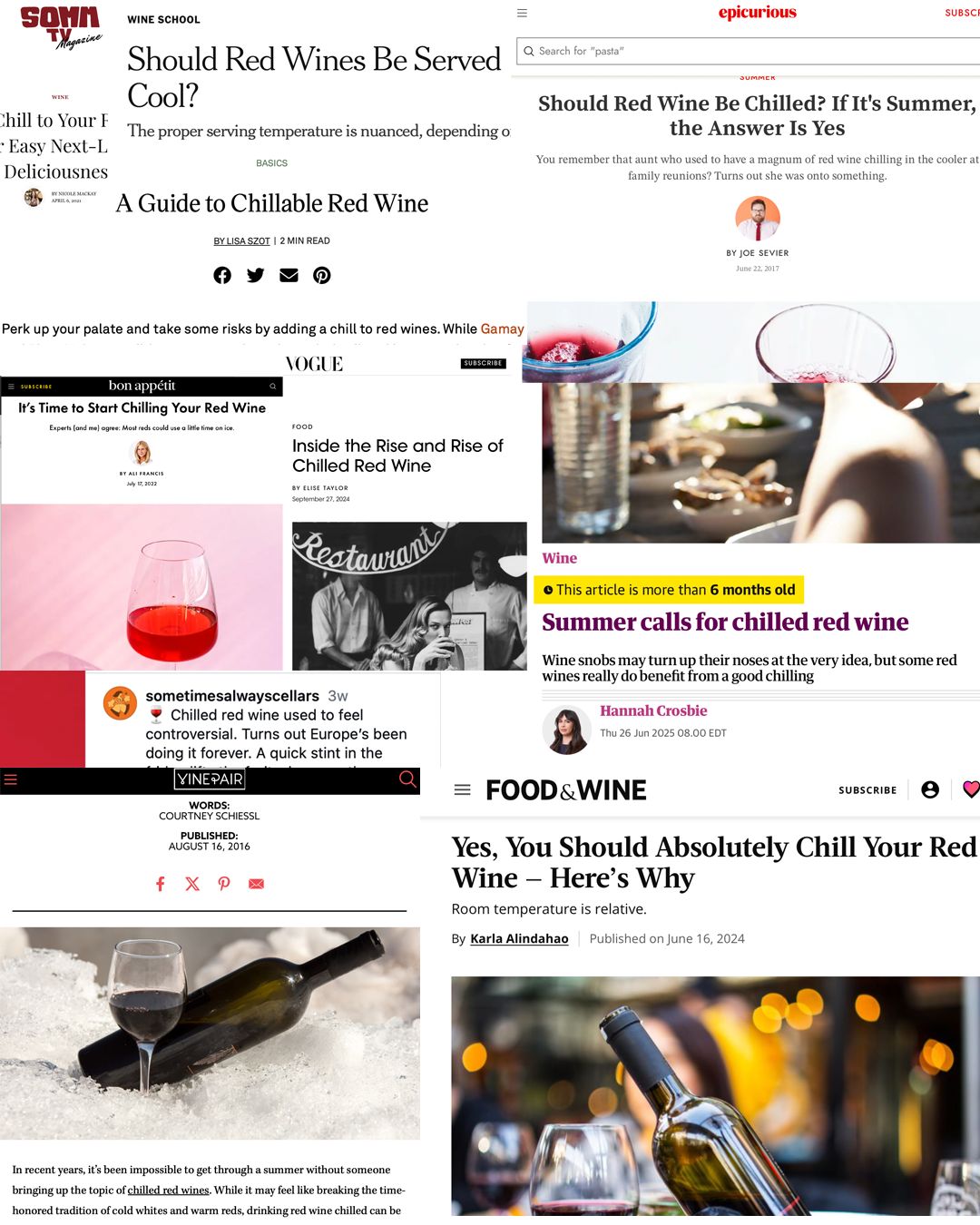Click the red X share icon on VinePair
The image size is (980, 1225).
[192, 883]
